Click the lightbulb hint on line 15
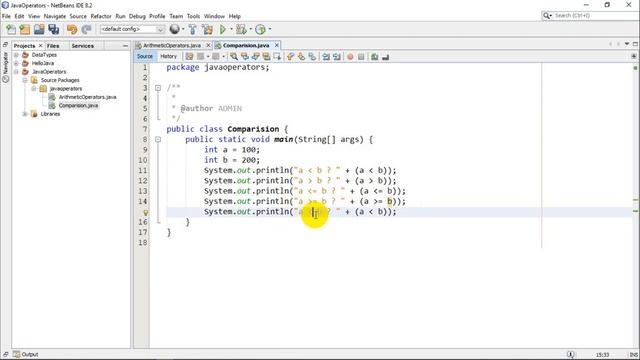640x360 pixels. click(x=145, y=212)
